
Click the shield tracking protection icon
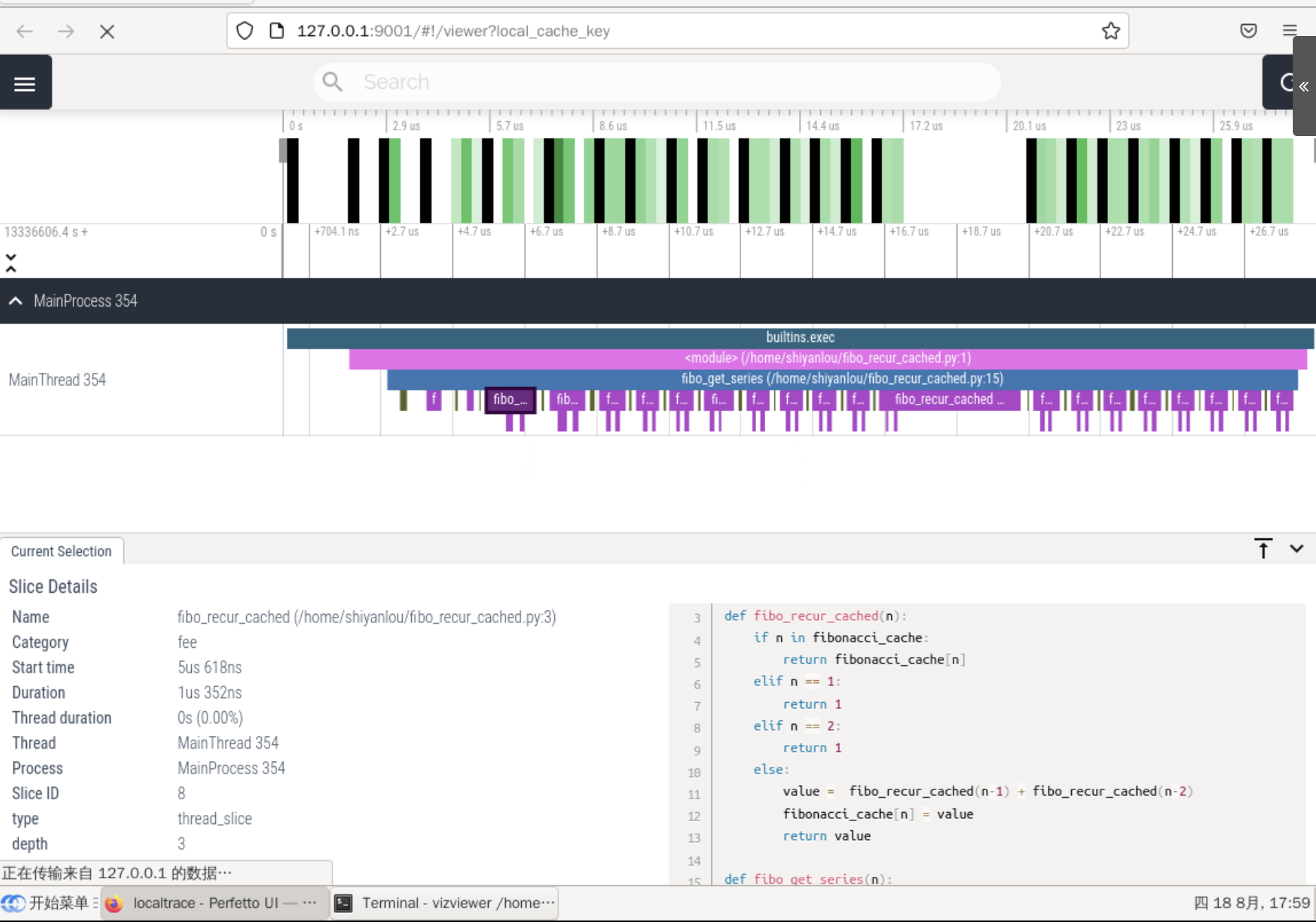pyautogui.click(x=245, y=31)
